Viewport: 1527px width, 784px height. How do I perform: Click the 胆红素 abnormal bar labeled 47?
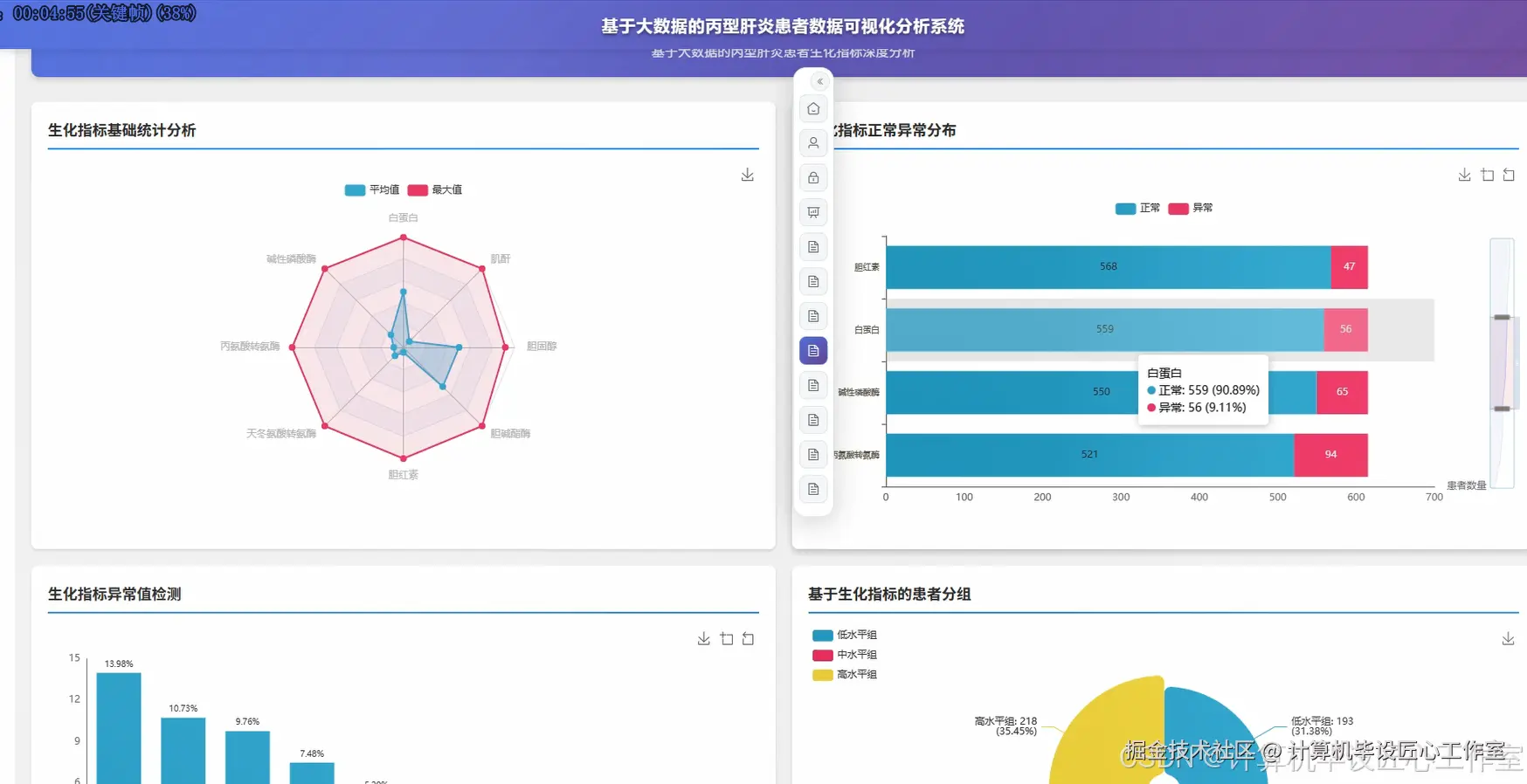(1350, 267)
